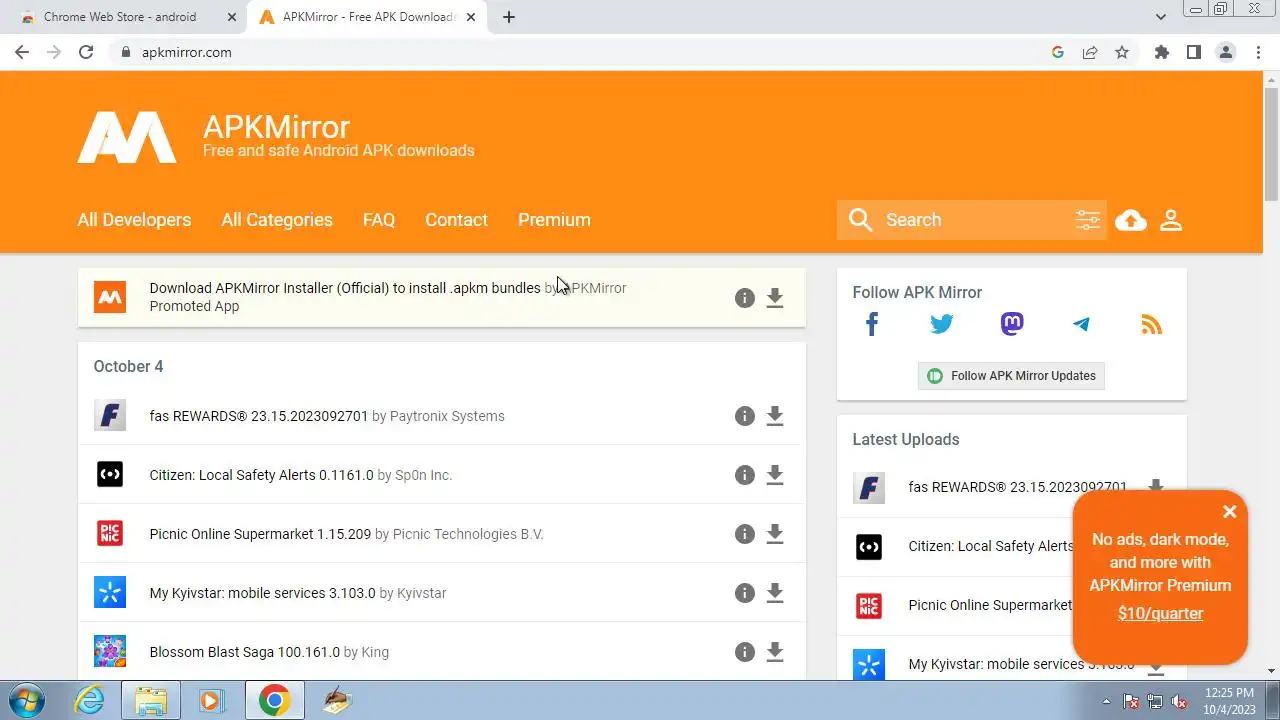Open the Premium page
Image resolution: width=1280 pixels, height=720 pixels.
[554, 220]
